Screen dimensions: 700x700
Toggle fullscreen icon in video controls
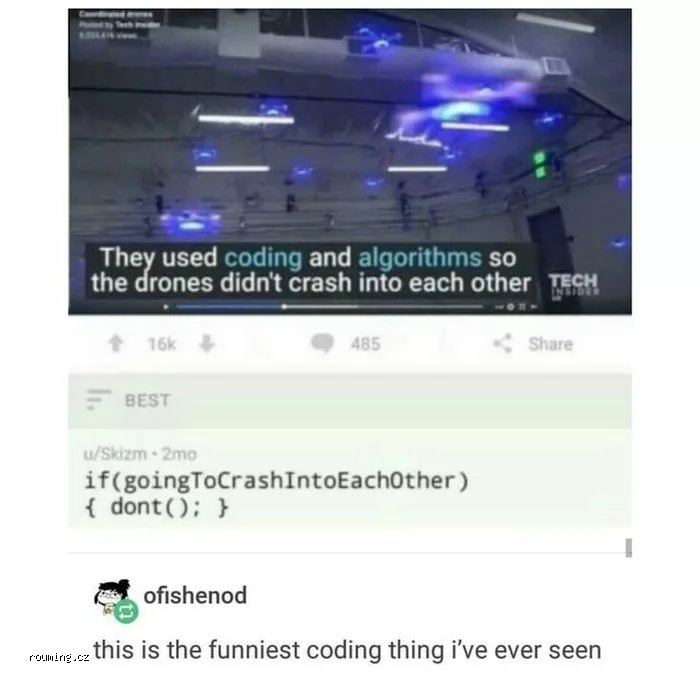521,307
